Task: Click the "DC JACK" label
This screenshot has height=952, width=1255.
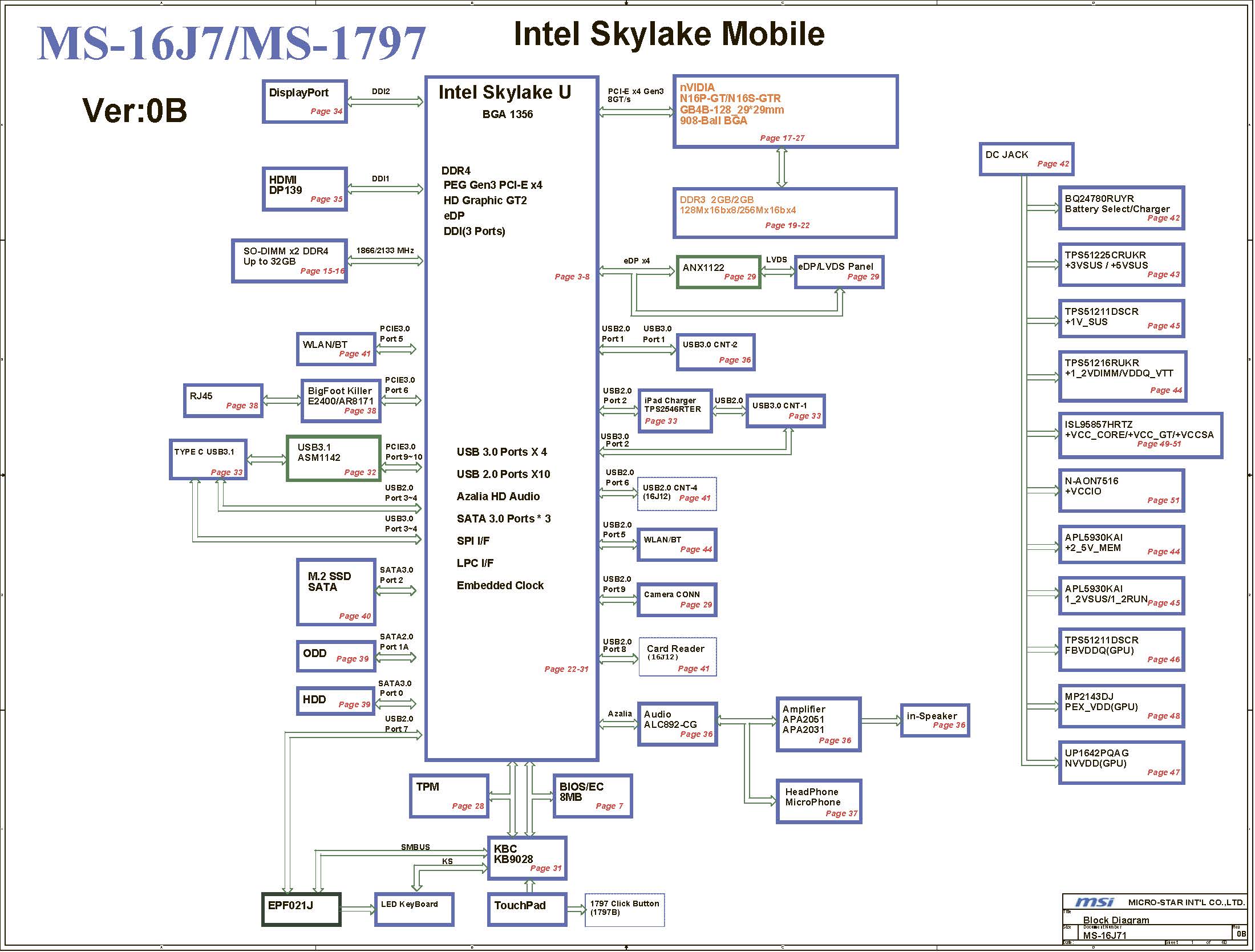Action: [1007, 155]
